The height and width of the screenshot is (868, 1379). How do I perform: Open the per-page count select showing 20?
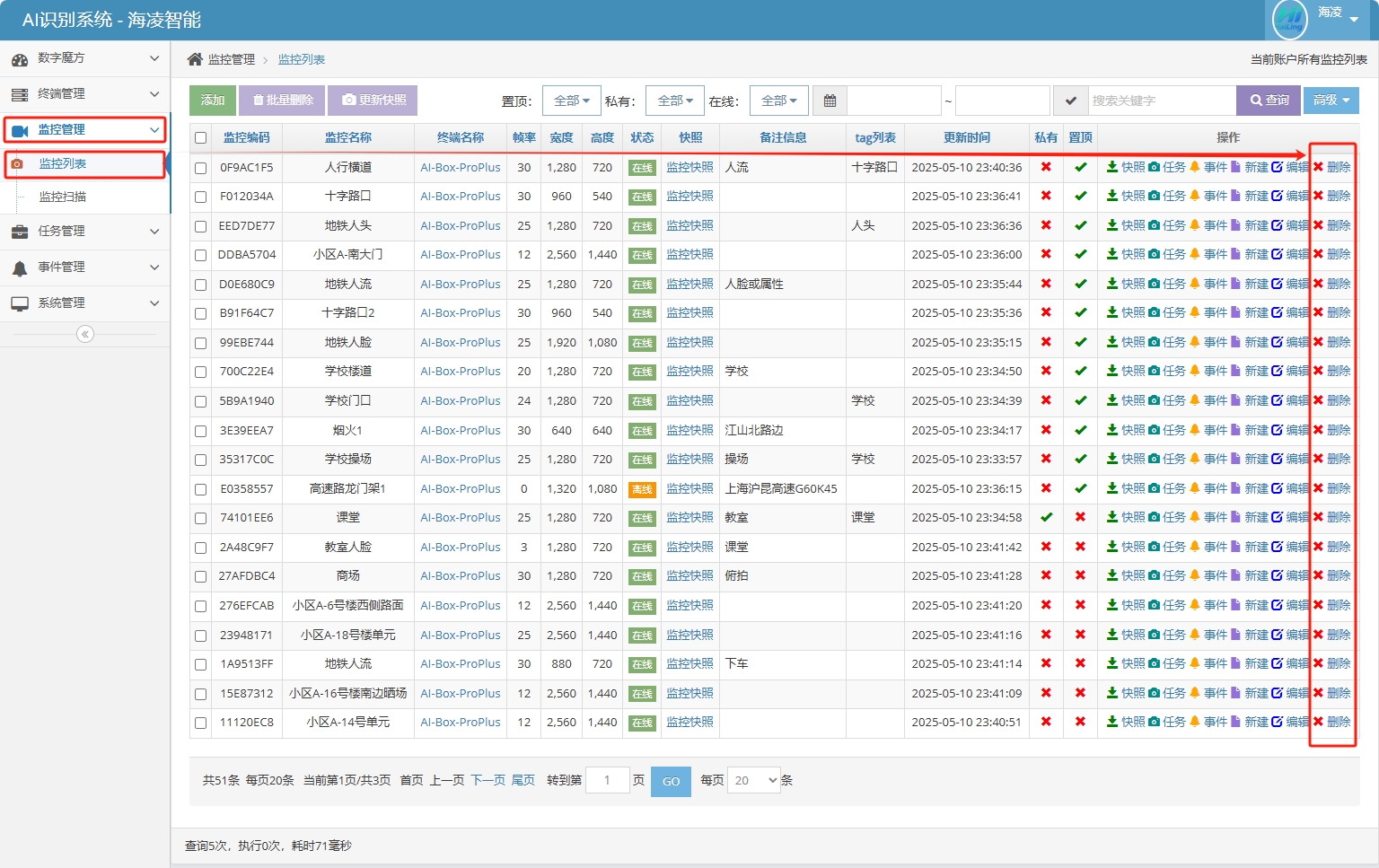(754, 781)
